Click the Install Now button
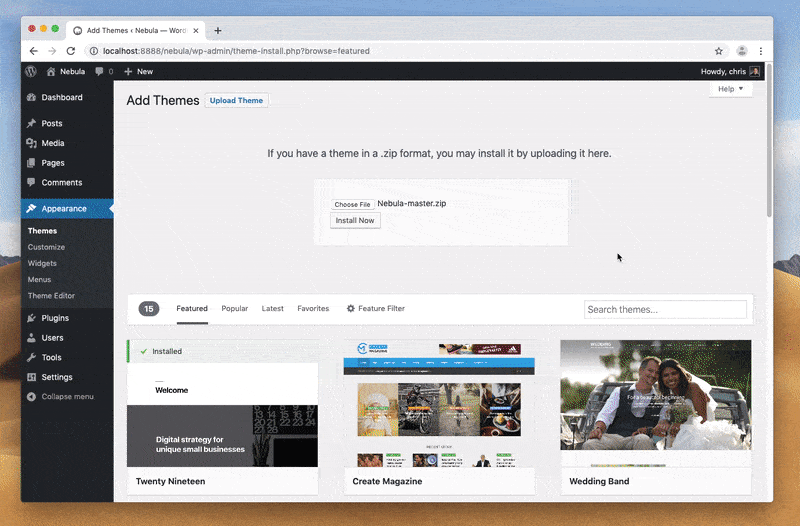Image resolution: width=800 pixels, height=526 pixels. (x=355, y=220)
